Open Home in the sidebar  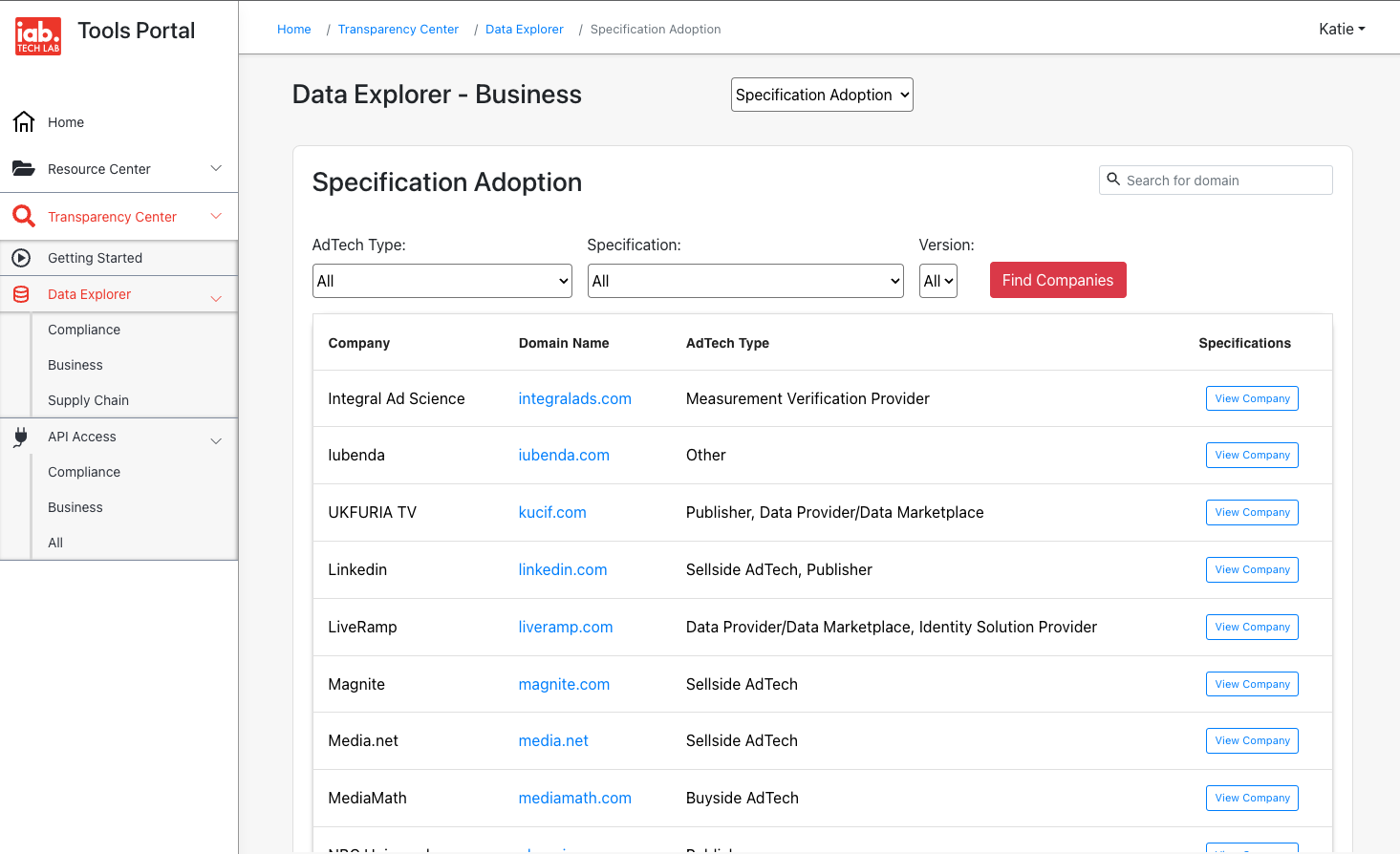click(x=66, y=122)
